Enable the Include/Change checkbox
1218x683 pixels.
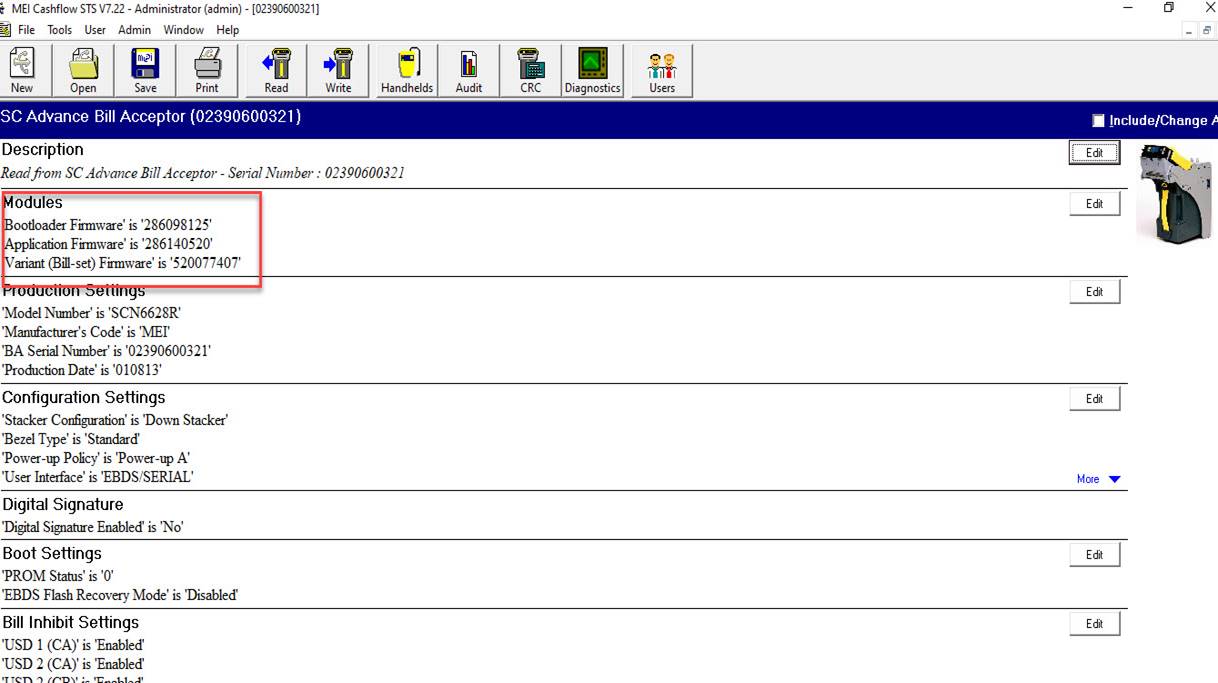point(1099,121)
